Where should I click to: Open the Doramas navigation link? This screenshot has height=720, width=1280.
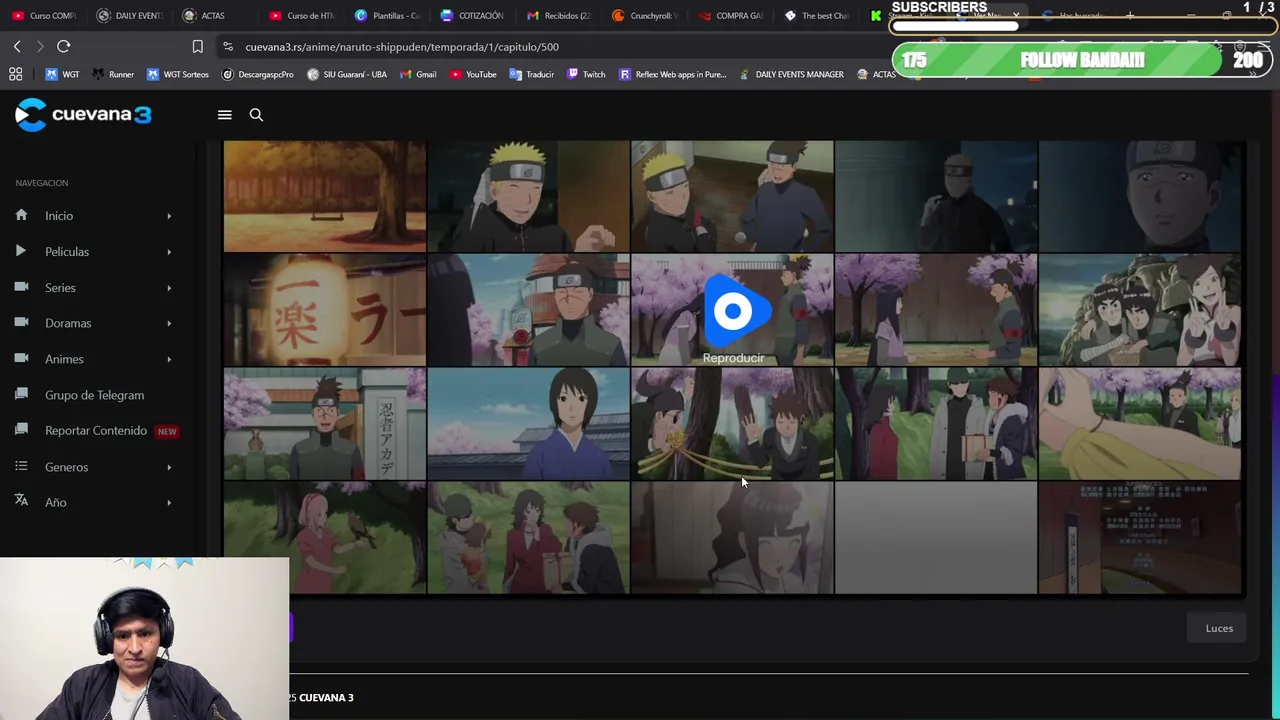coord(68,323)
